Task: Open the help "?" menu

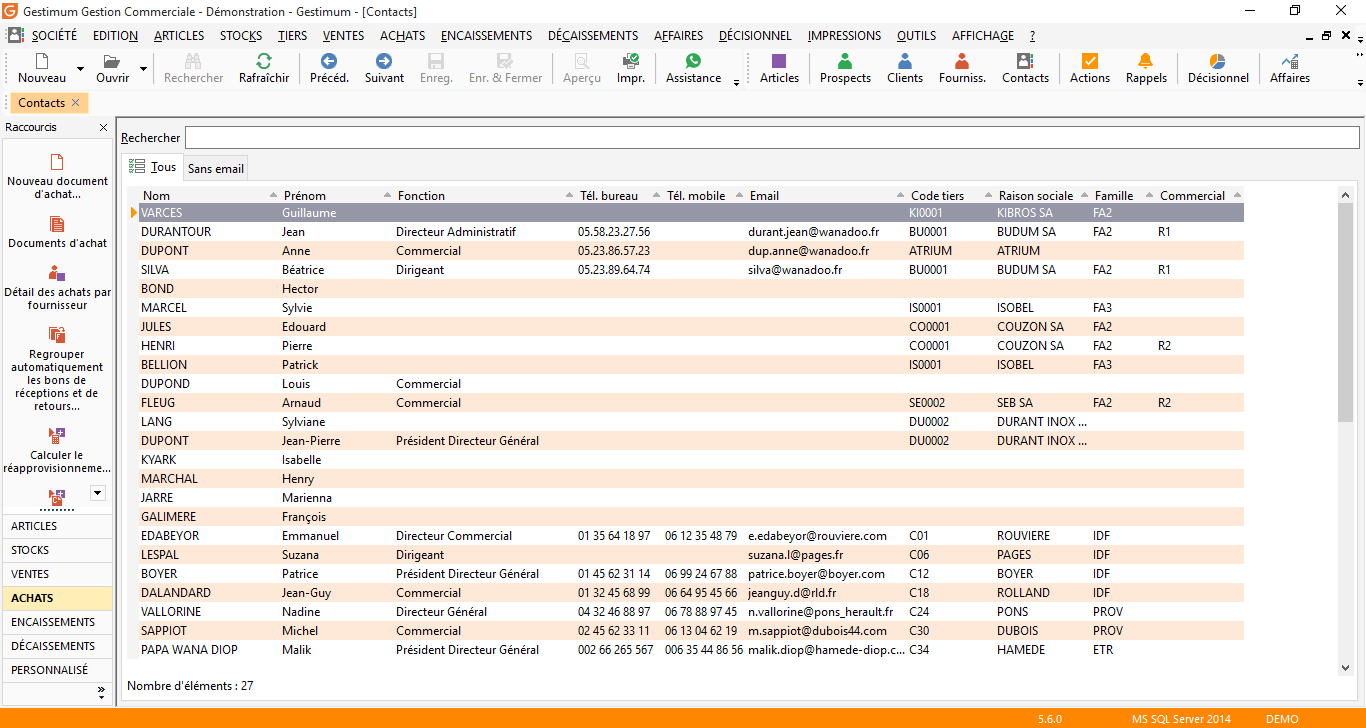Action: (x=1032, y=35)
